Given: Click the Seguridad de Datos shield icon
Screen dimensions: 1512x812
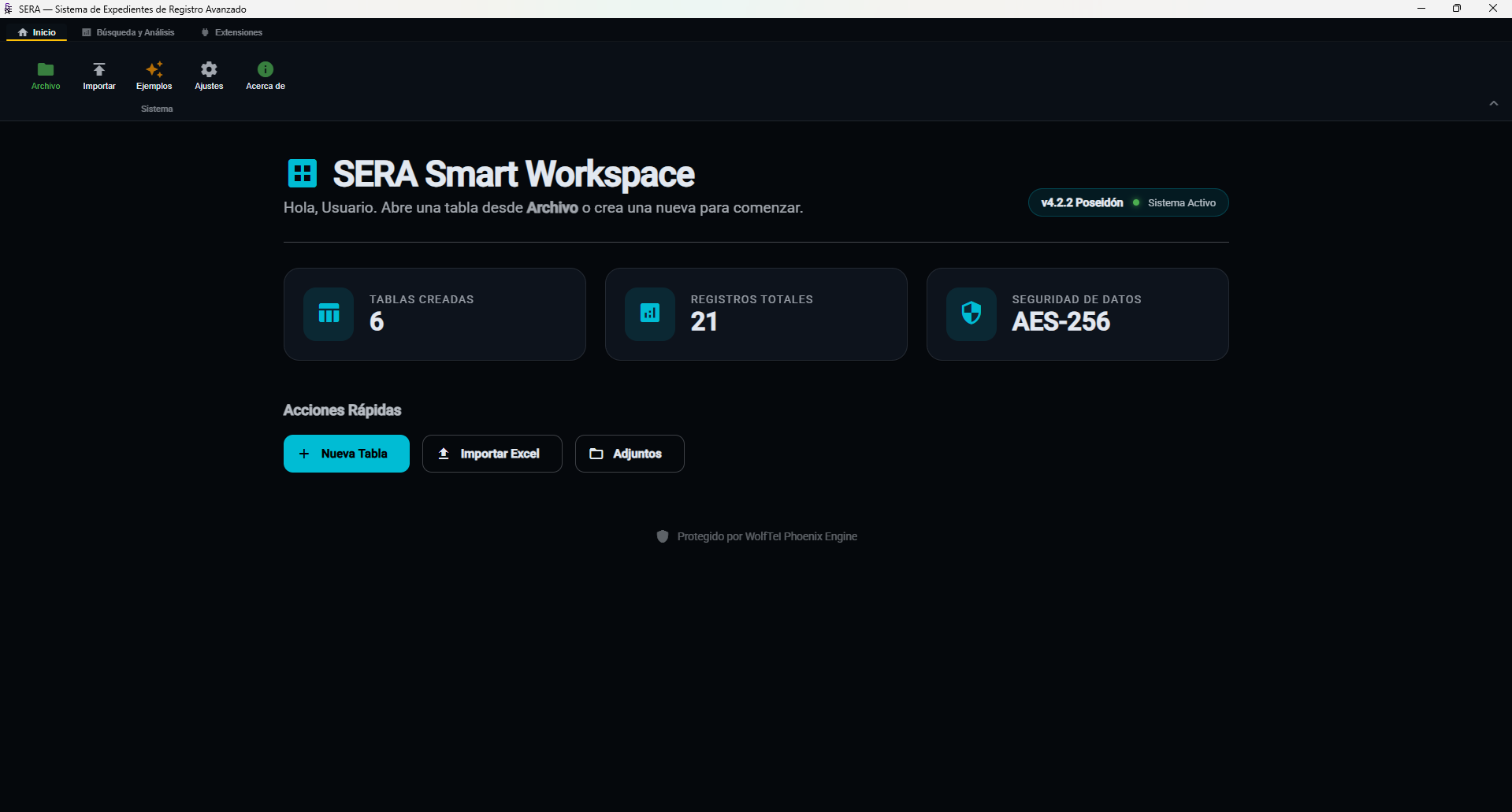Looking at the screenshot, I should 971,314.
